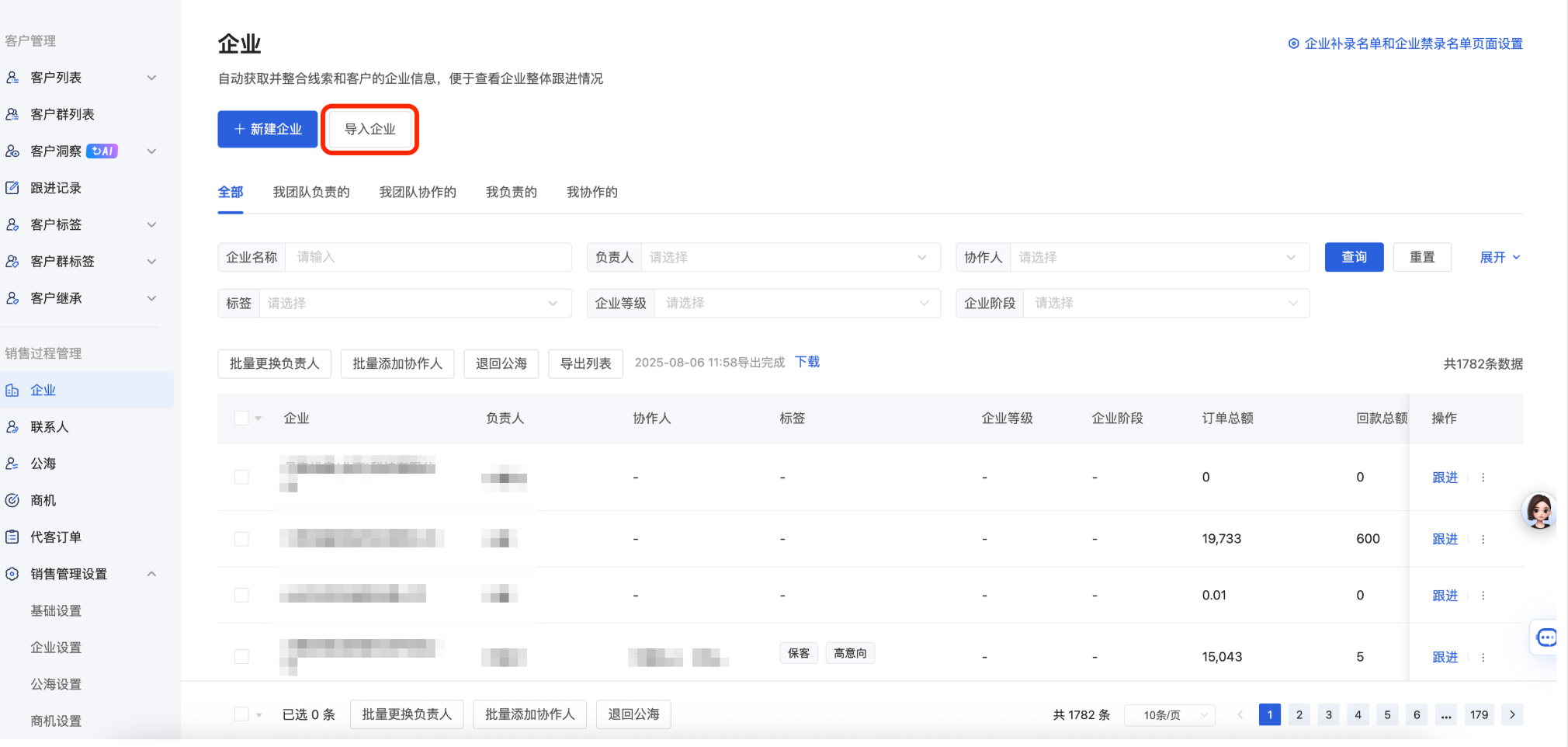Switch to the 我负责的 tab
The height and width of the screenshot is (747, 1568).
[512, 192]
